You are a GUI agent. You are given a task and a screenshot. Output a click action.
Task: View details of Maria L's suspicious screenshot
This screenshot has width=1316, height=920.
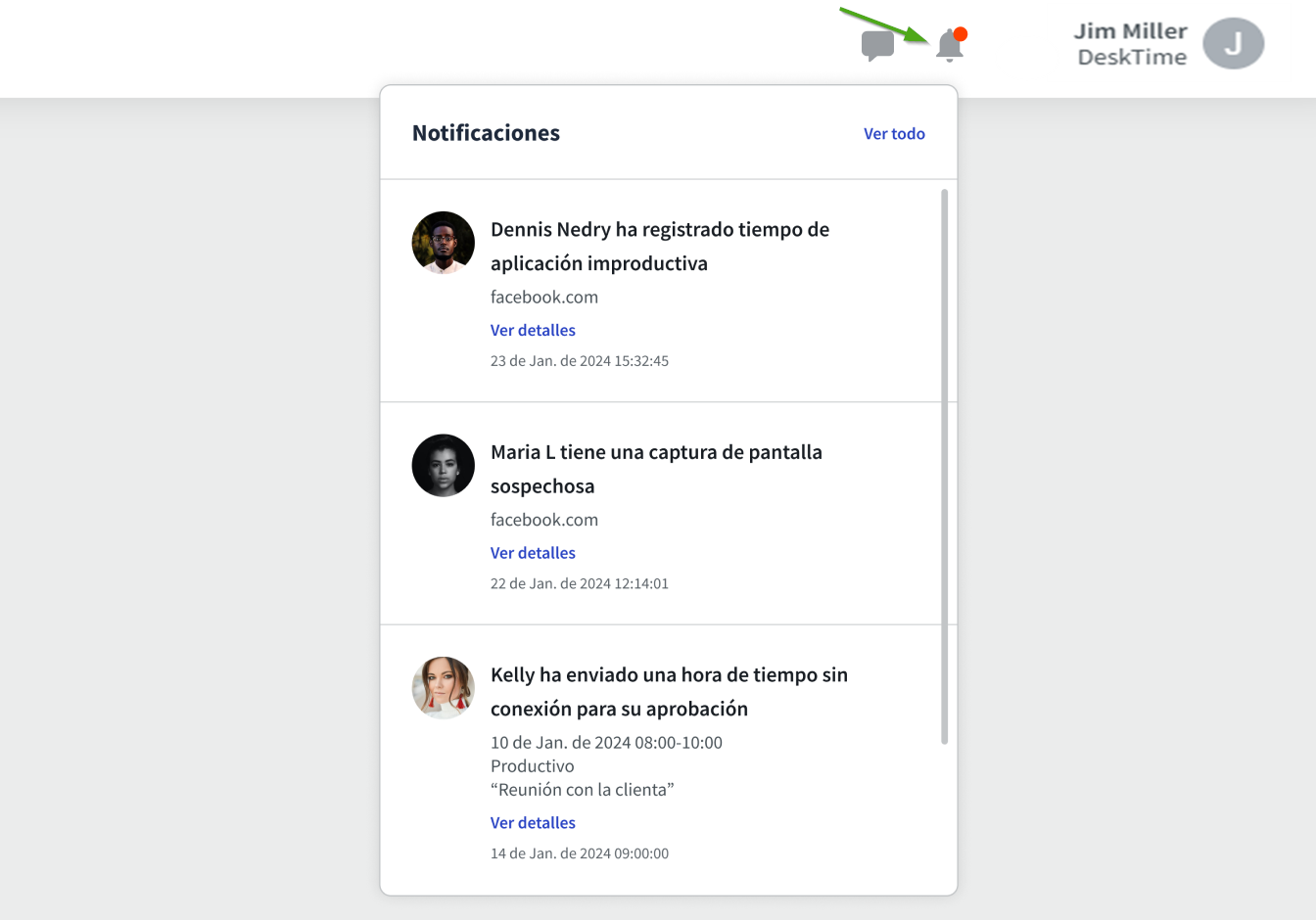pyautogui.click(x=533, y=553)
